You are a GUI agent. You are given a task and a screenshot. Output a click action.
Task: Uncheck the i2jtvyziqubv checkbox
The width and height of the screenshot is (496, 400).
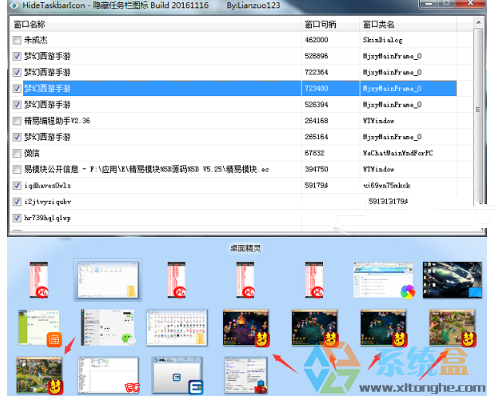tap(17, 202)
